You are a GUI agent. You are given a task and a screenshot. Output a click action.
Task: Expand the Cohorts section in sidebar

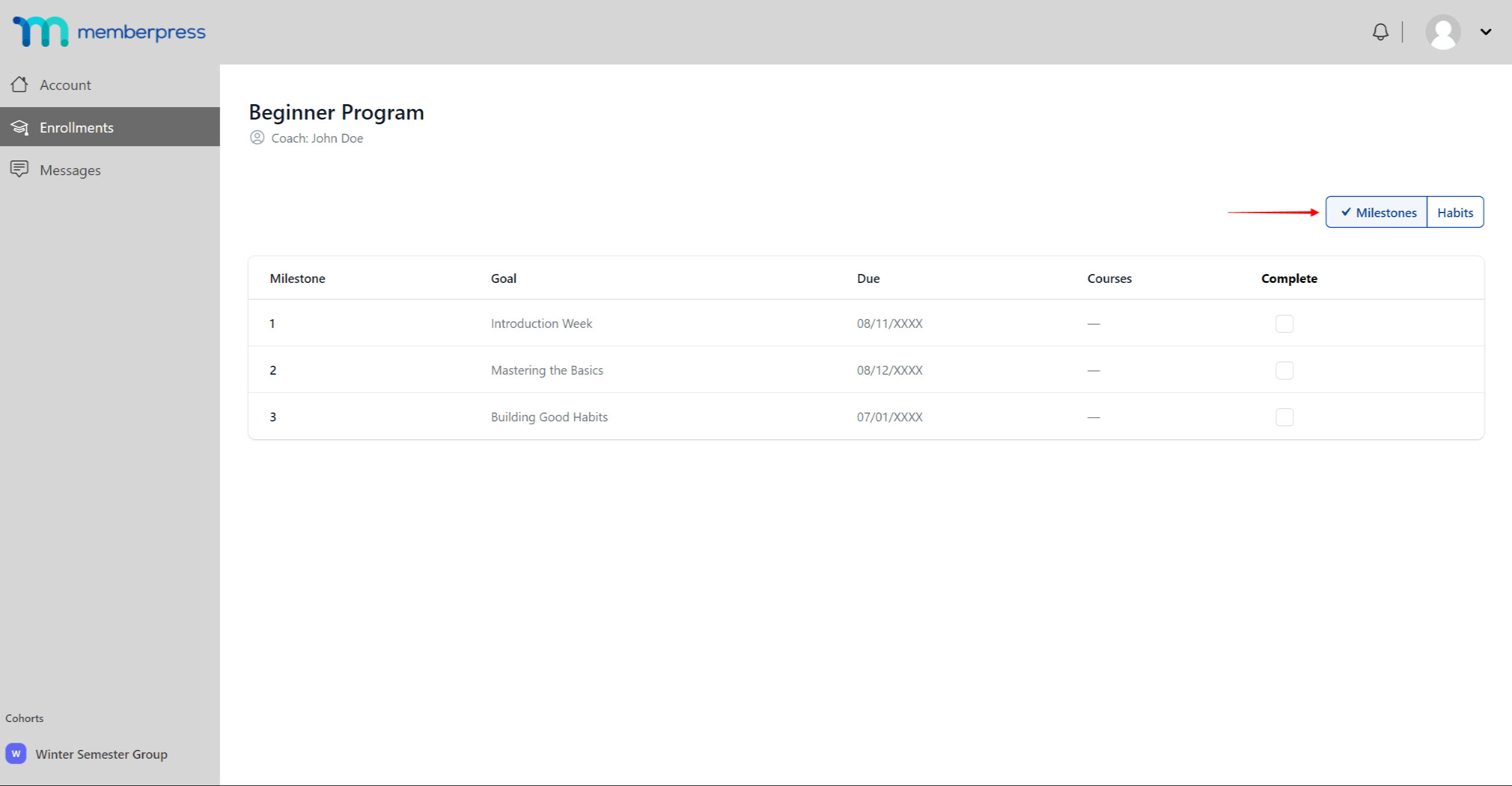(x=24, y=718)
